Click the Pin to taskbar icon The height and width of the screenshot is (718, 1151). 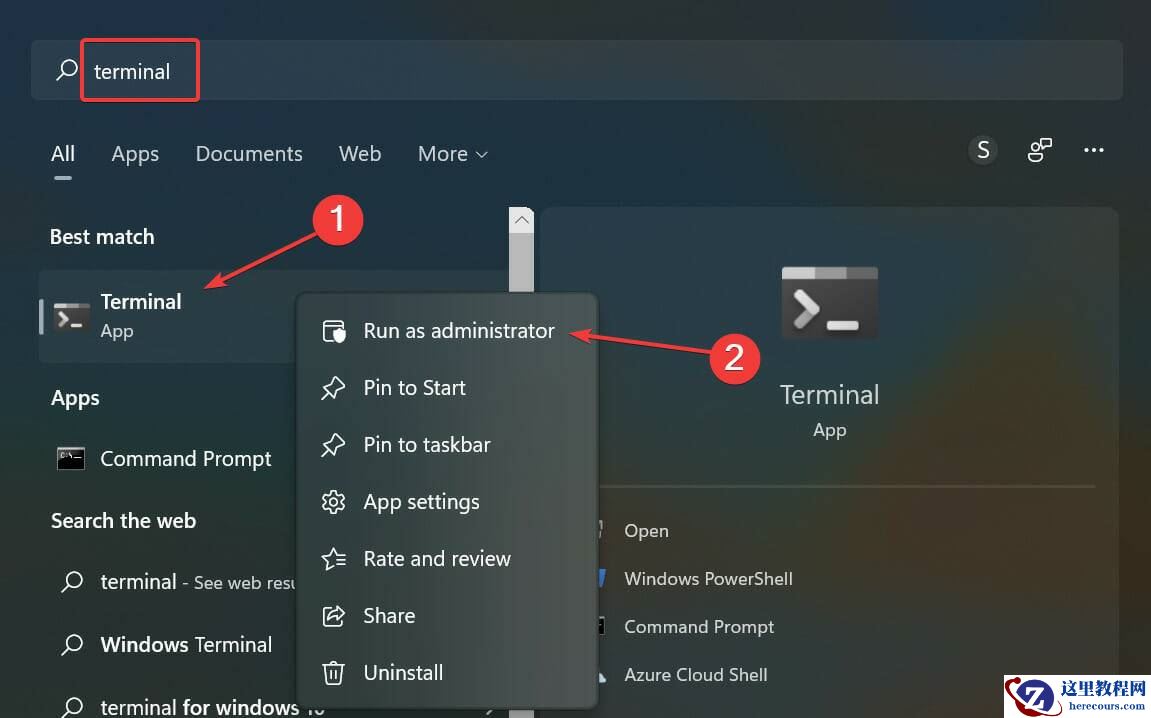click(334, 445)
